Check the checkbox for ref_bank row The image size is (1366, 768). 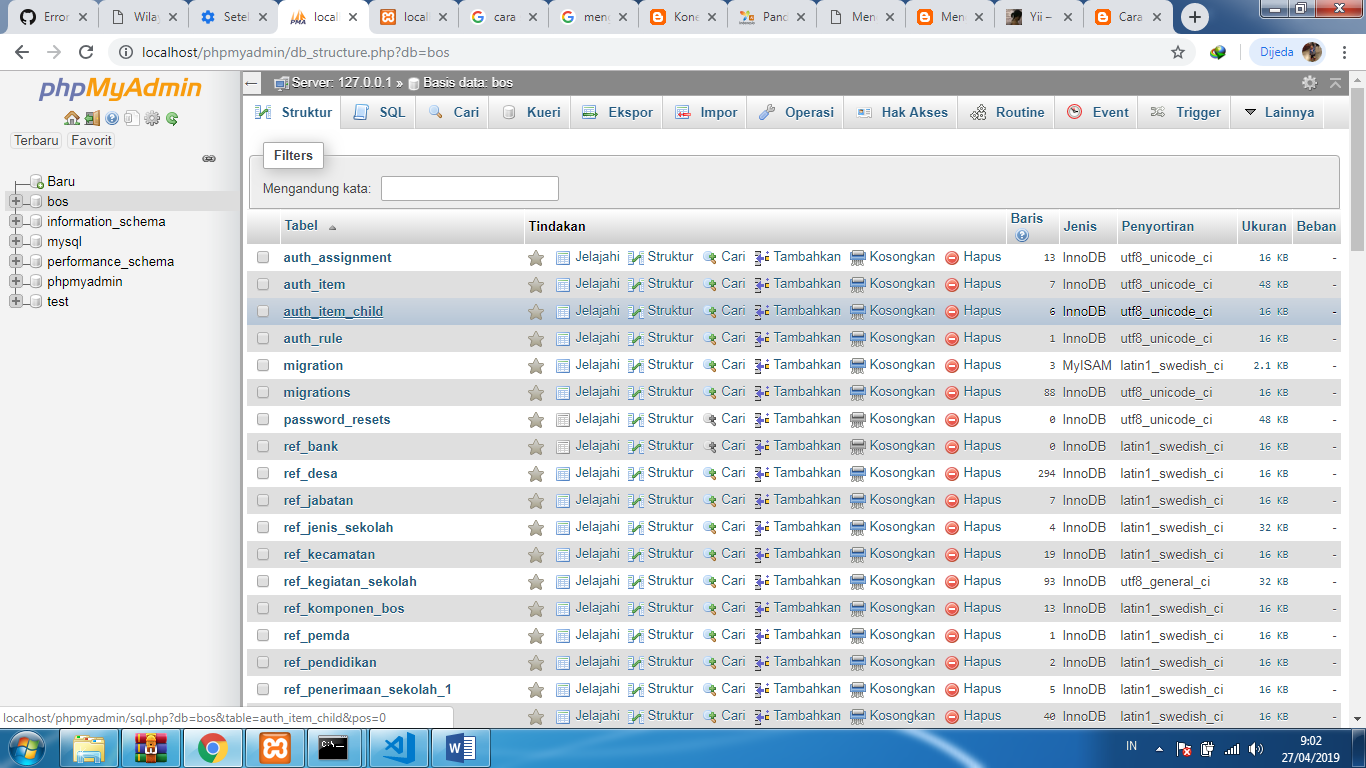[262, 445]
